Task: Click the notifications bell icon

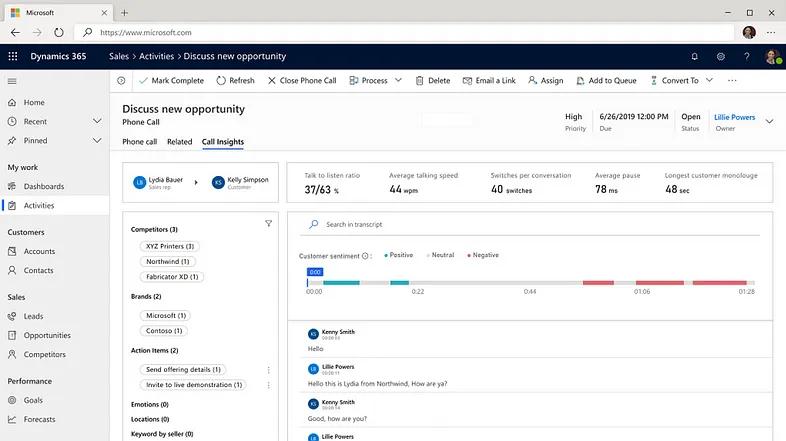Action: pos(694,56)
